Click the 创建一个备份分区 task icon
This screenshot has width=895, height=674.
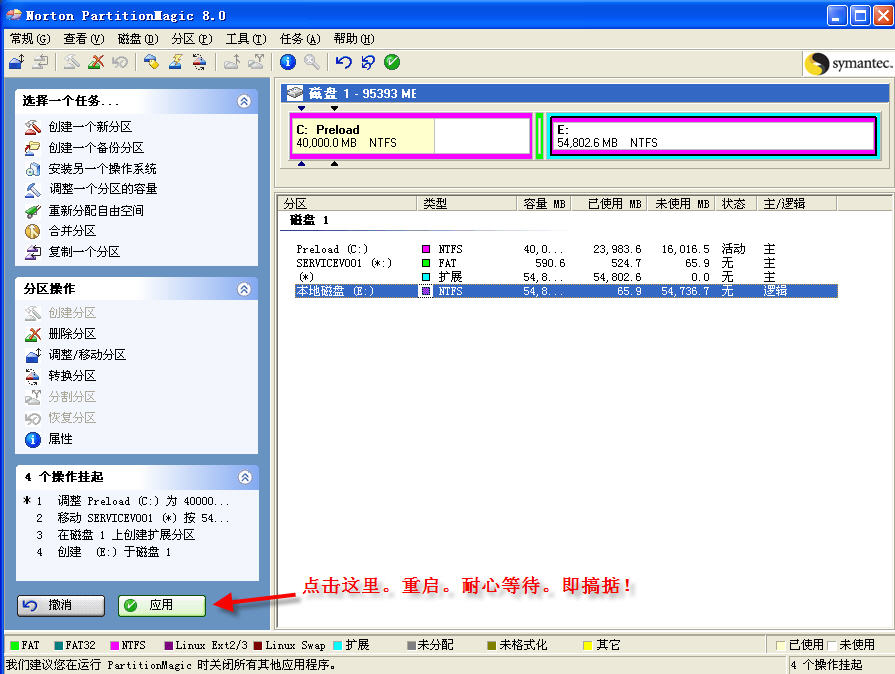33,148
